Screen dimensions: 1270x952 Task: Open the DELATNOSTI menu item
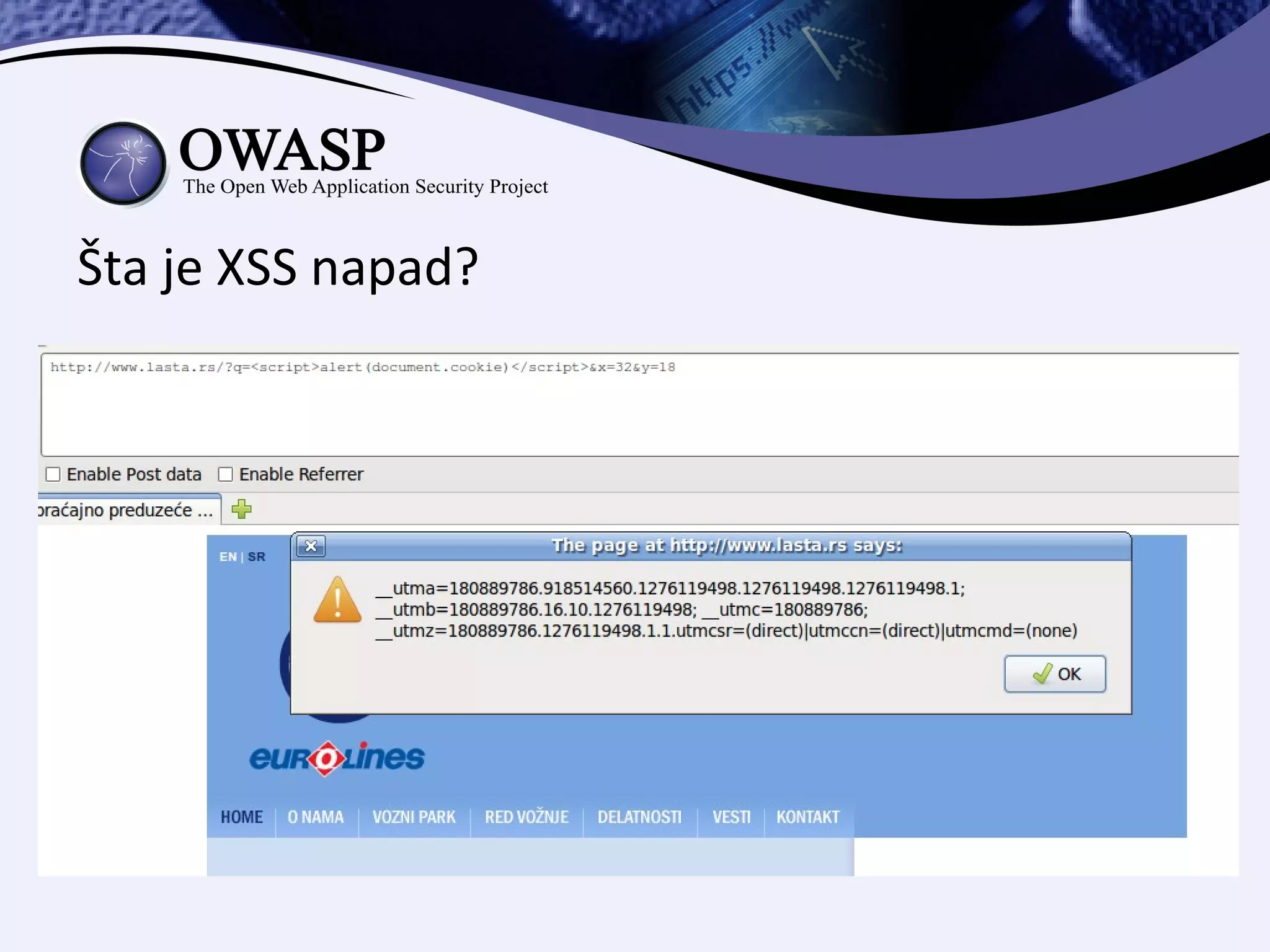639,817
